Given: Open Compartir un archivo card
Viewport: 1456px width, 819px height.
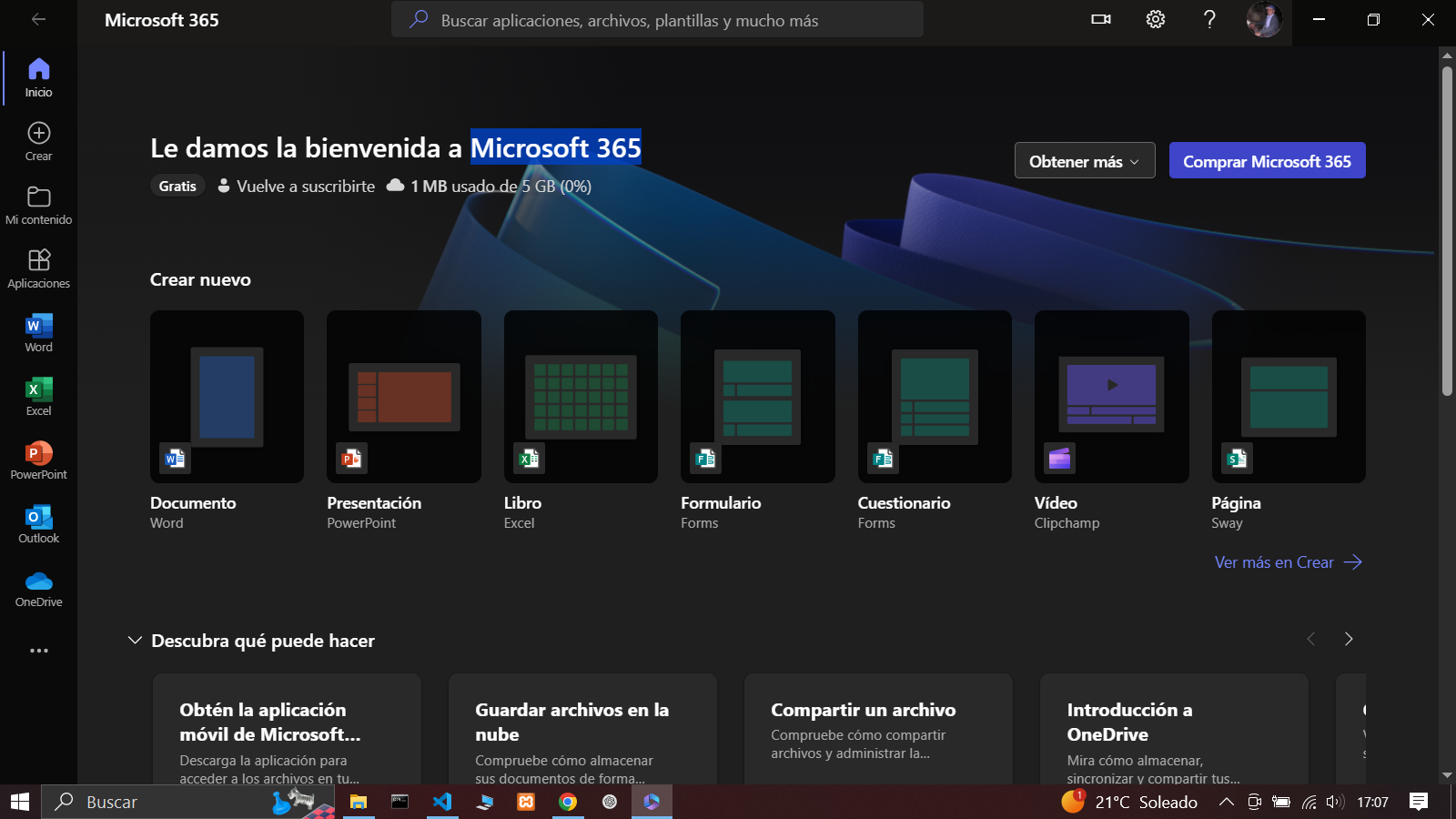Looking at the screenshot, I should (878, 730).
